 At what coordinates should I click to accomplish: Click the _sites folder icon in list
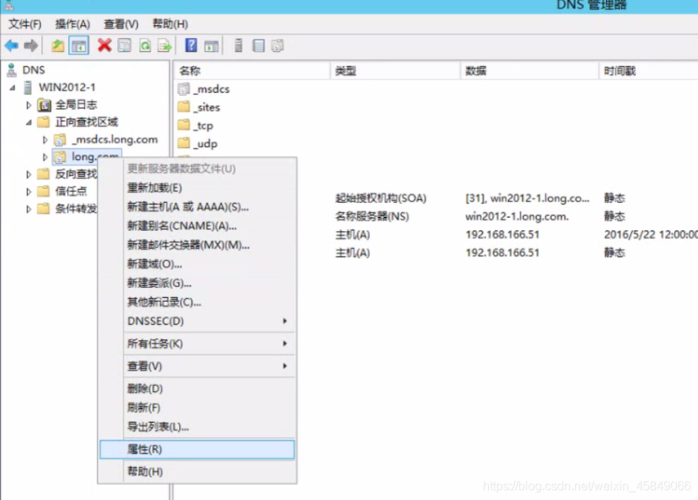point(184,107)
